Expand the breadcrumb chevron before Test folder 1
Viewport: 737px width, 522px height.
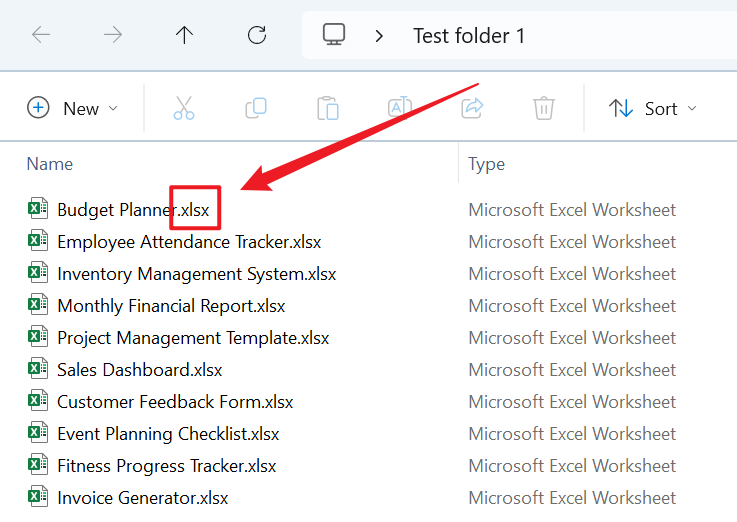tap(379, 36)
